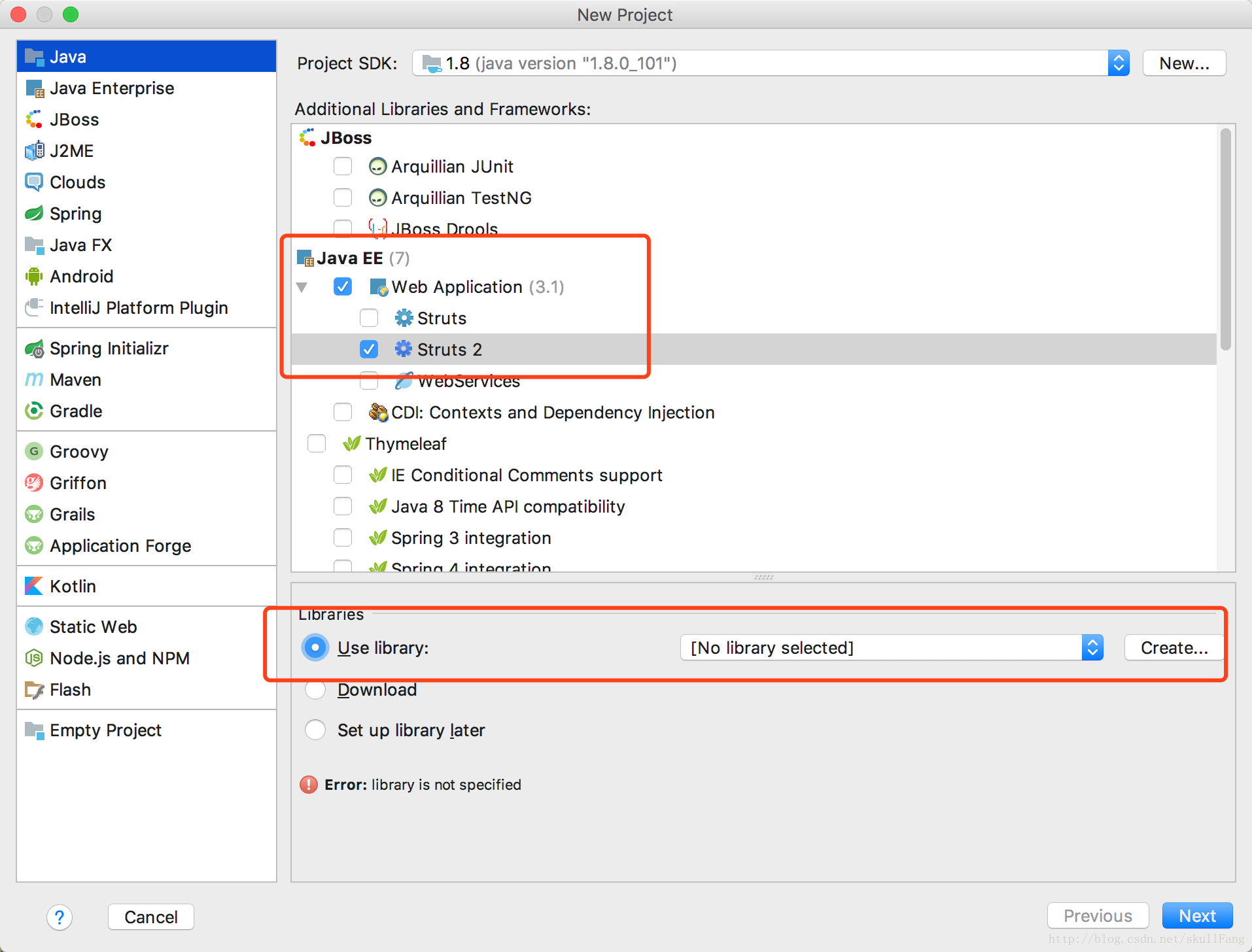Click the Create... library button
Image resolution: width=1252 pixels, height=952 pixels.
(1174, 648)
